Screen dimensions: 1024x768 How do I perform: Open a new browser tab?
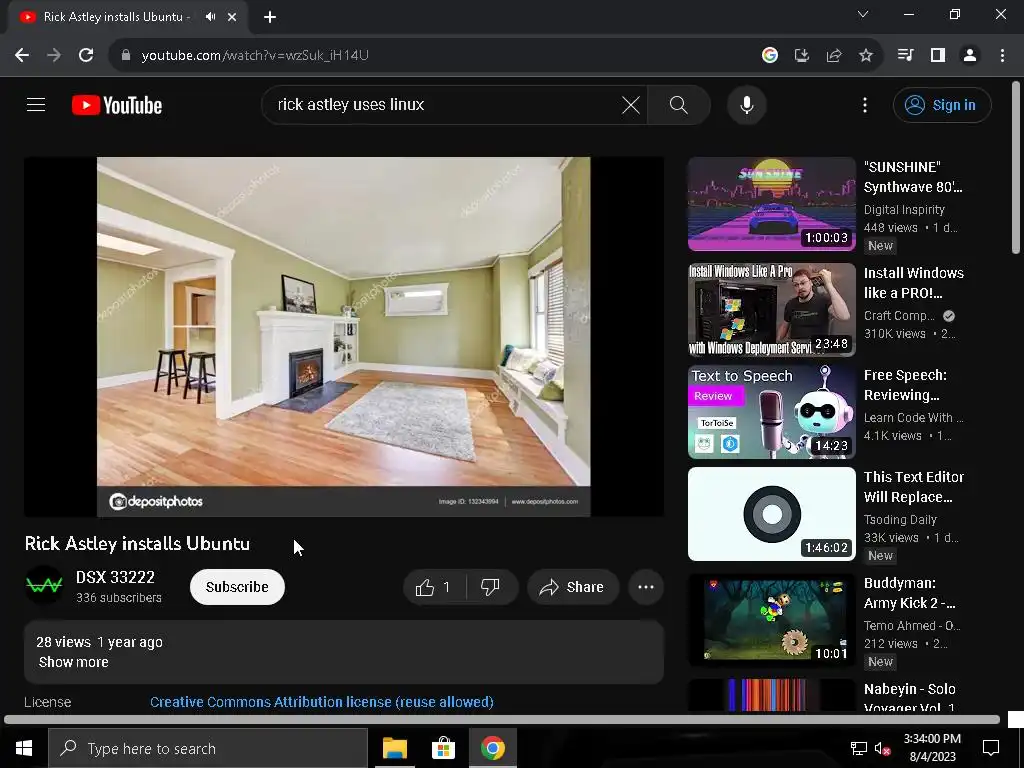coord(270,17)
